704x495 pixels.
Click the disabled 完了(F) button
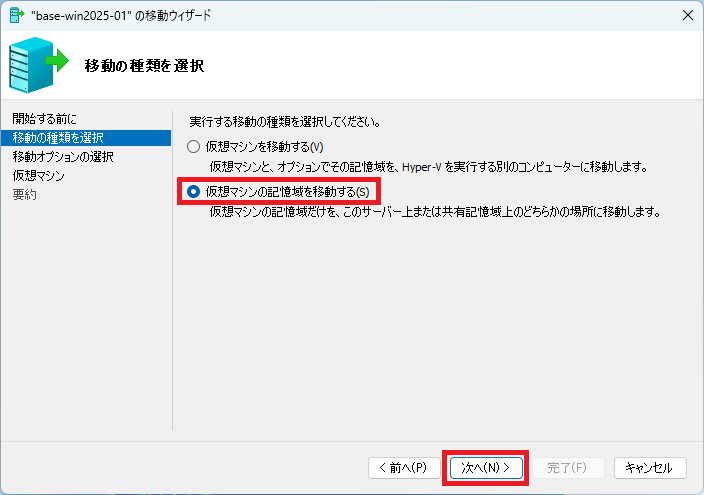(x=568, y=468)
